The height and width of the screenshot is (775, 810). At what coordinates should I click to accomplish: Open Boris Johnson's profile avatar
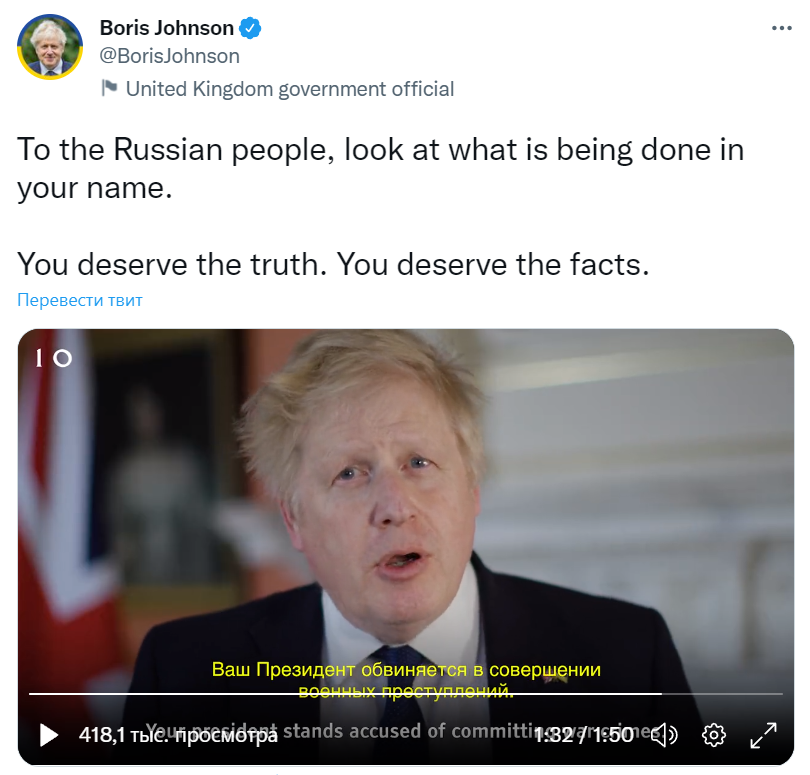pyautogui.click(x=50, y=46)
